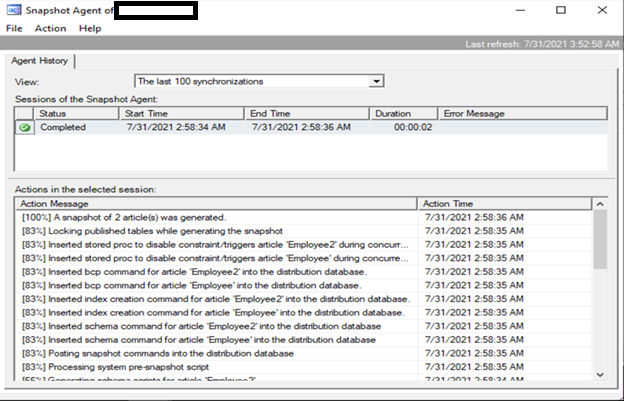The image size is (624, 401).
Task: Click the Action Message column header
Action: coord(216,204)
